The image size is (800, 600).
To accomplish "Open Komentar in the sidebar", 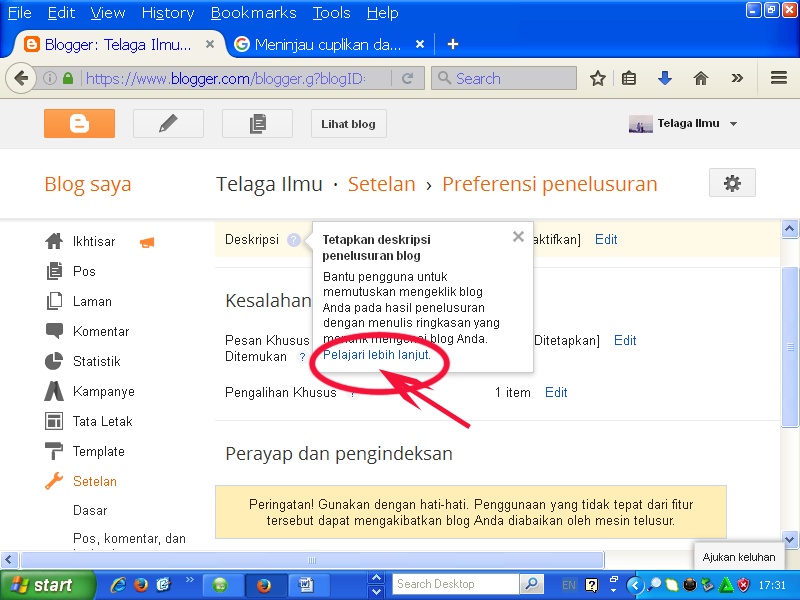I will pyautogui.click(x=101, y=332).
